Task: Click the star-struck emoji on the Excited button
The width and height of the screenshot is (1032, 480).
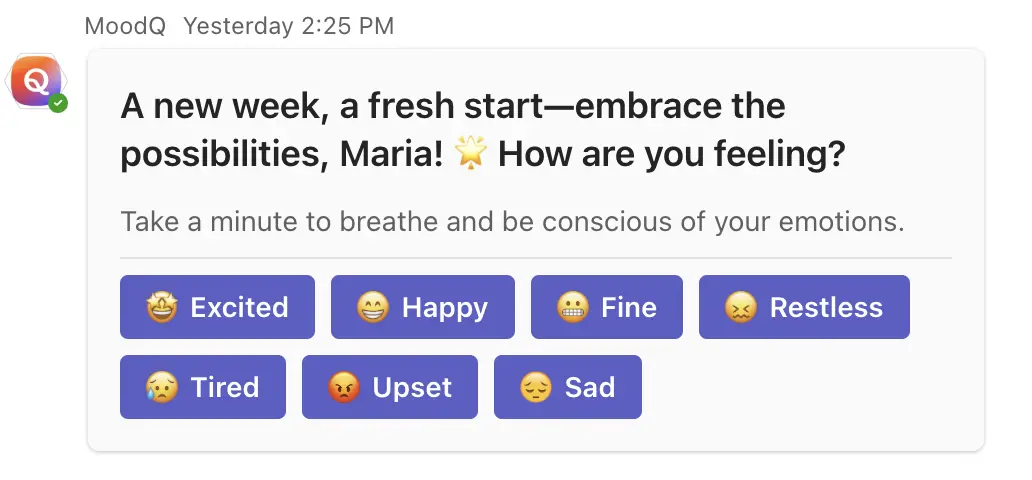Action: [x=161, y=307]
